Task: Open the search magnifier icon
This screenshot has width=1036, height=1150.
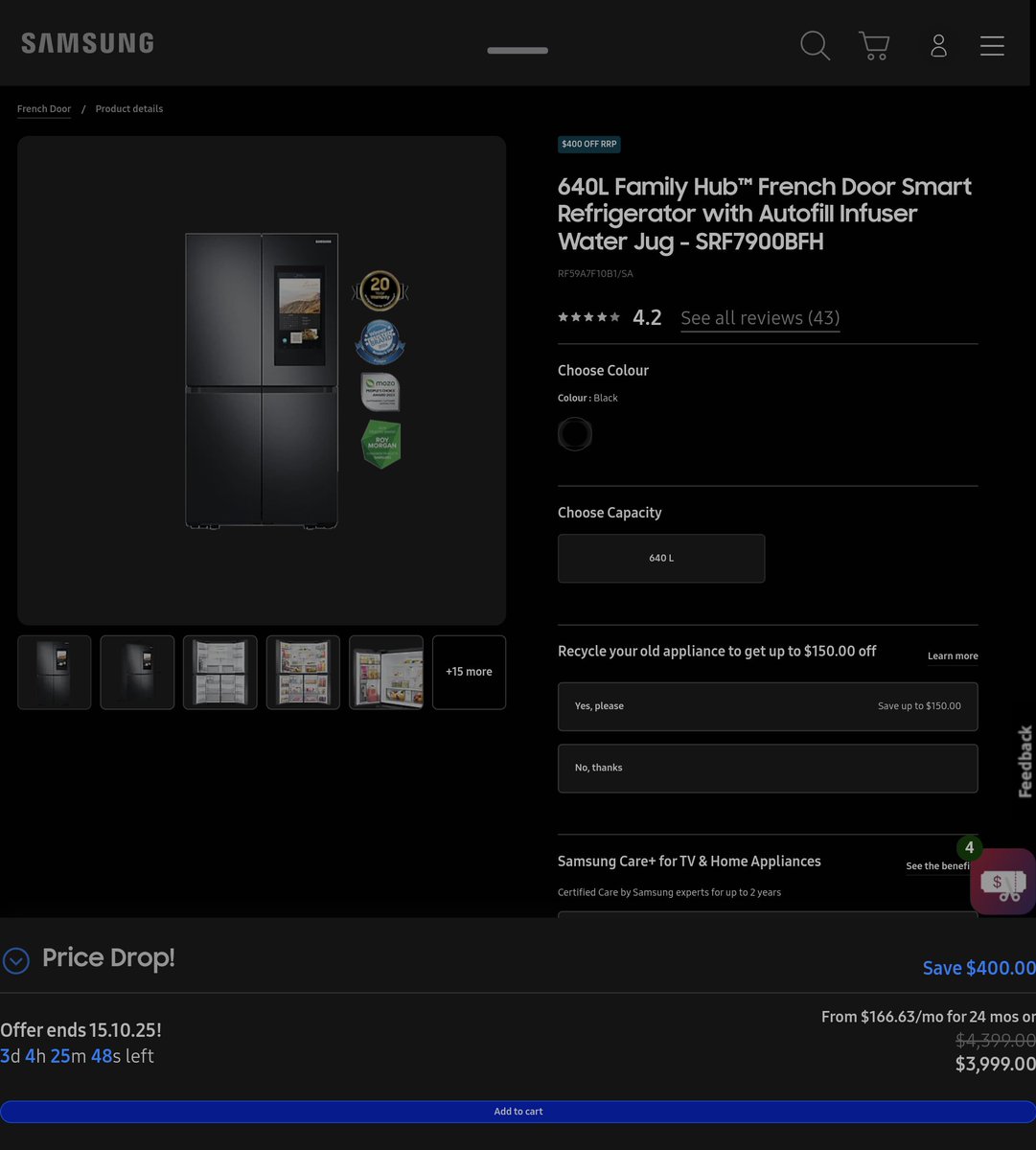Action: click(816, 45)
